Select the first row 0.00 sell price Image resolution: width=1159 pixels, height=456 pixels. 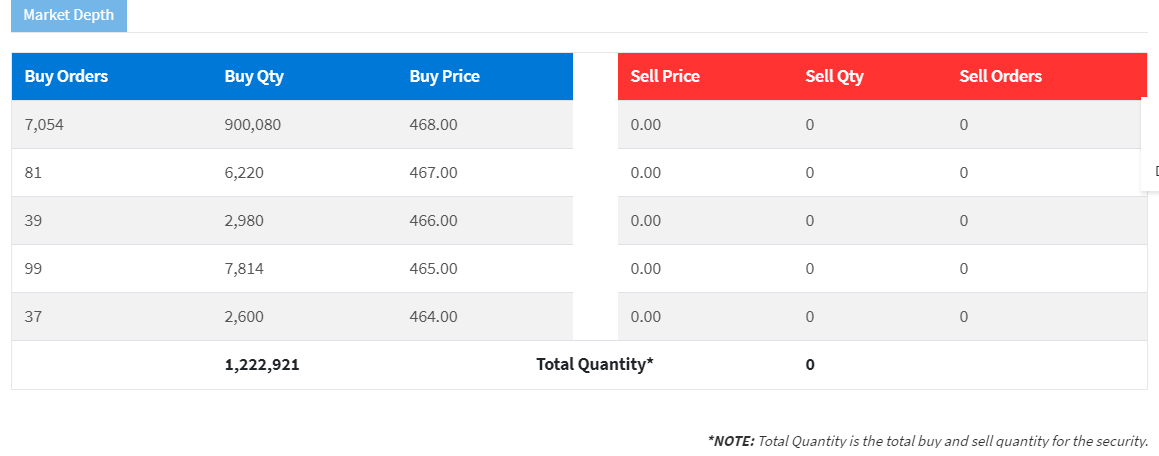(646, 125)
